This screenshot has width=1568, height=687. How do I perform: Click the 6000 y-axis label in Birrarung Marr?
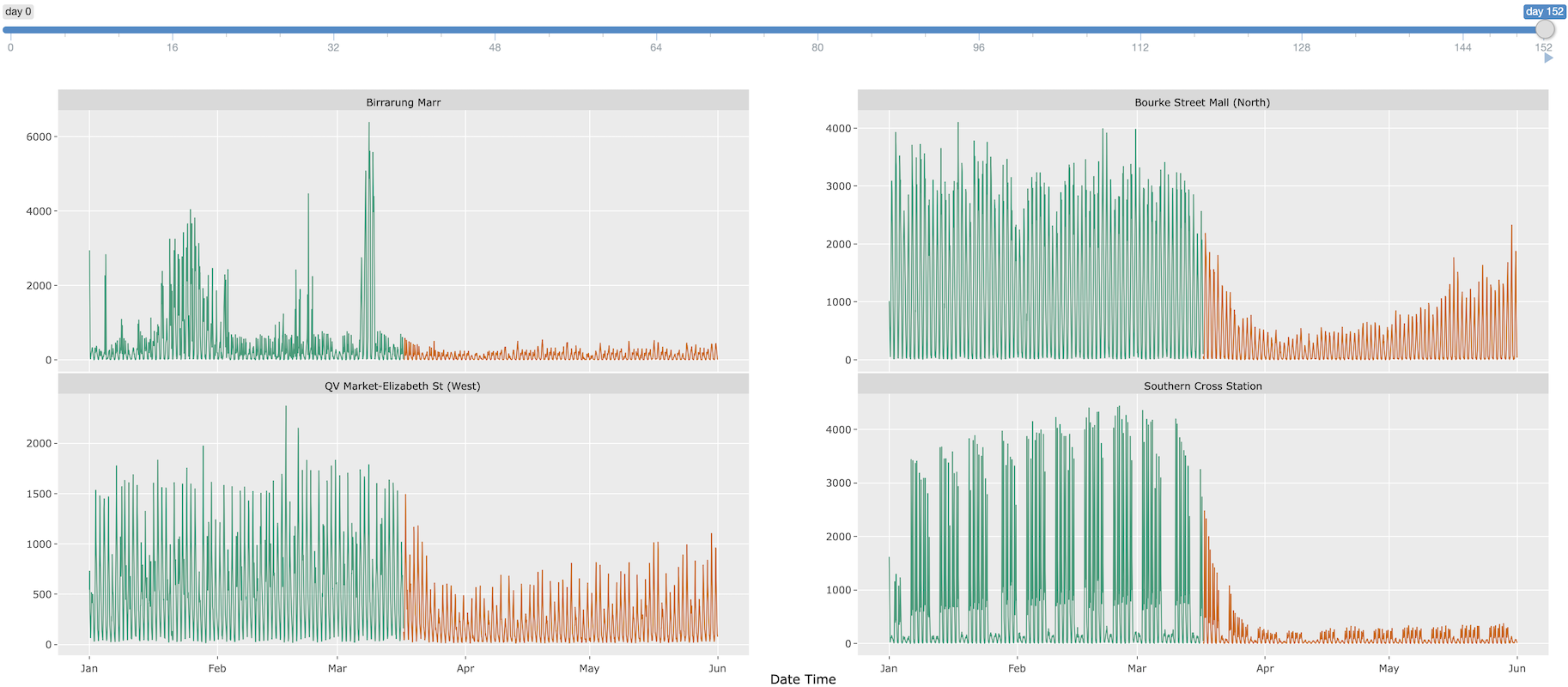(x=39, y=137)
